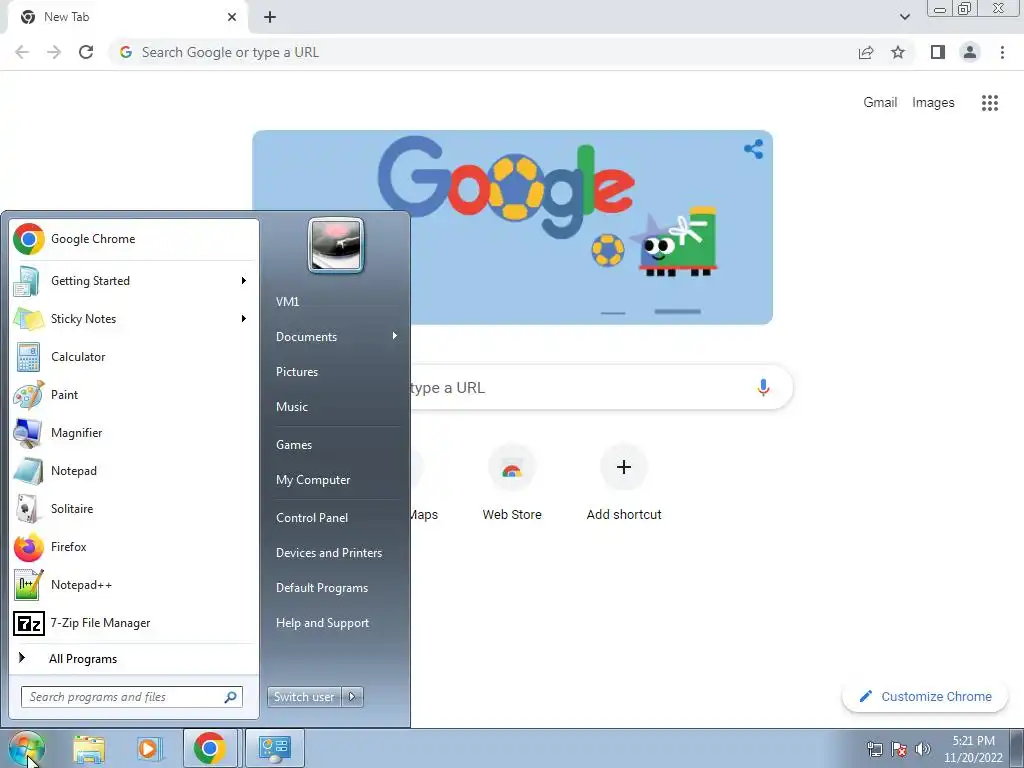Screen dimensions: 1024x768
Task: Click Customize Chrome button
Action: (925, 697)
